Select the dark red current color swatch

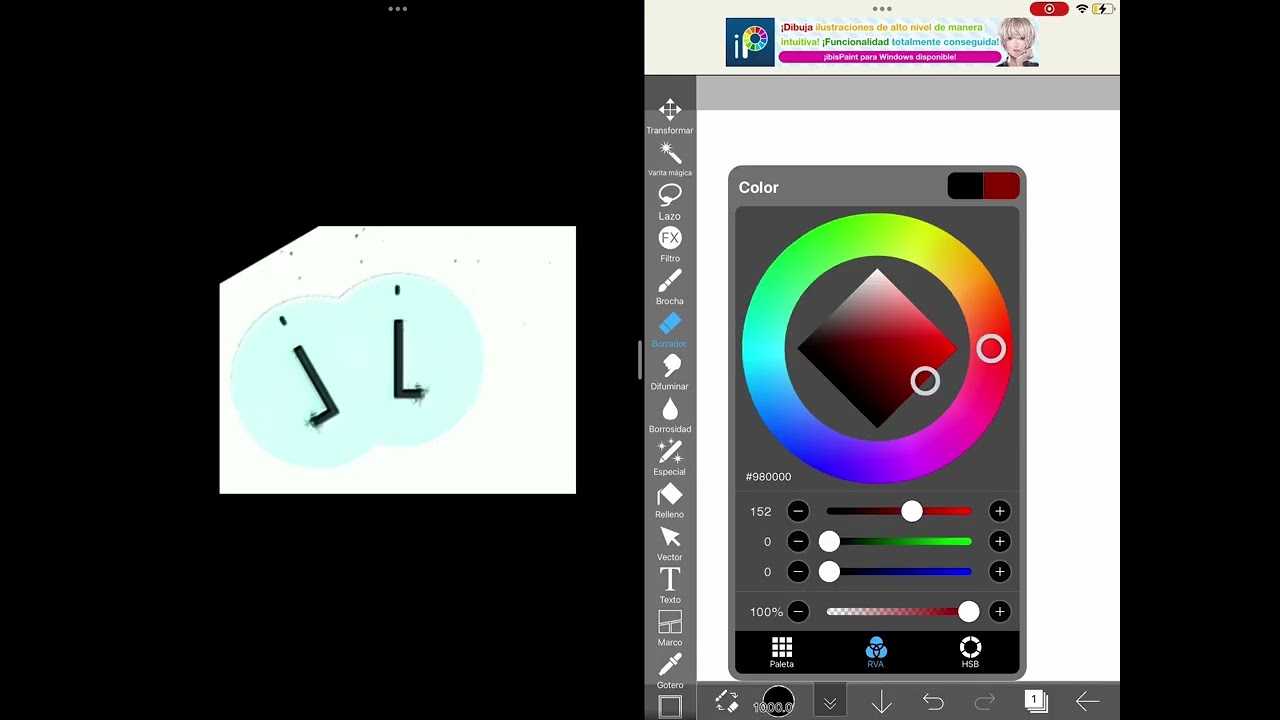point(1002,186)
